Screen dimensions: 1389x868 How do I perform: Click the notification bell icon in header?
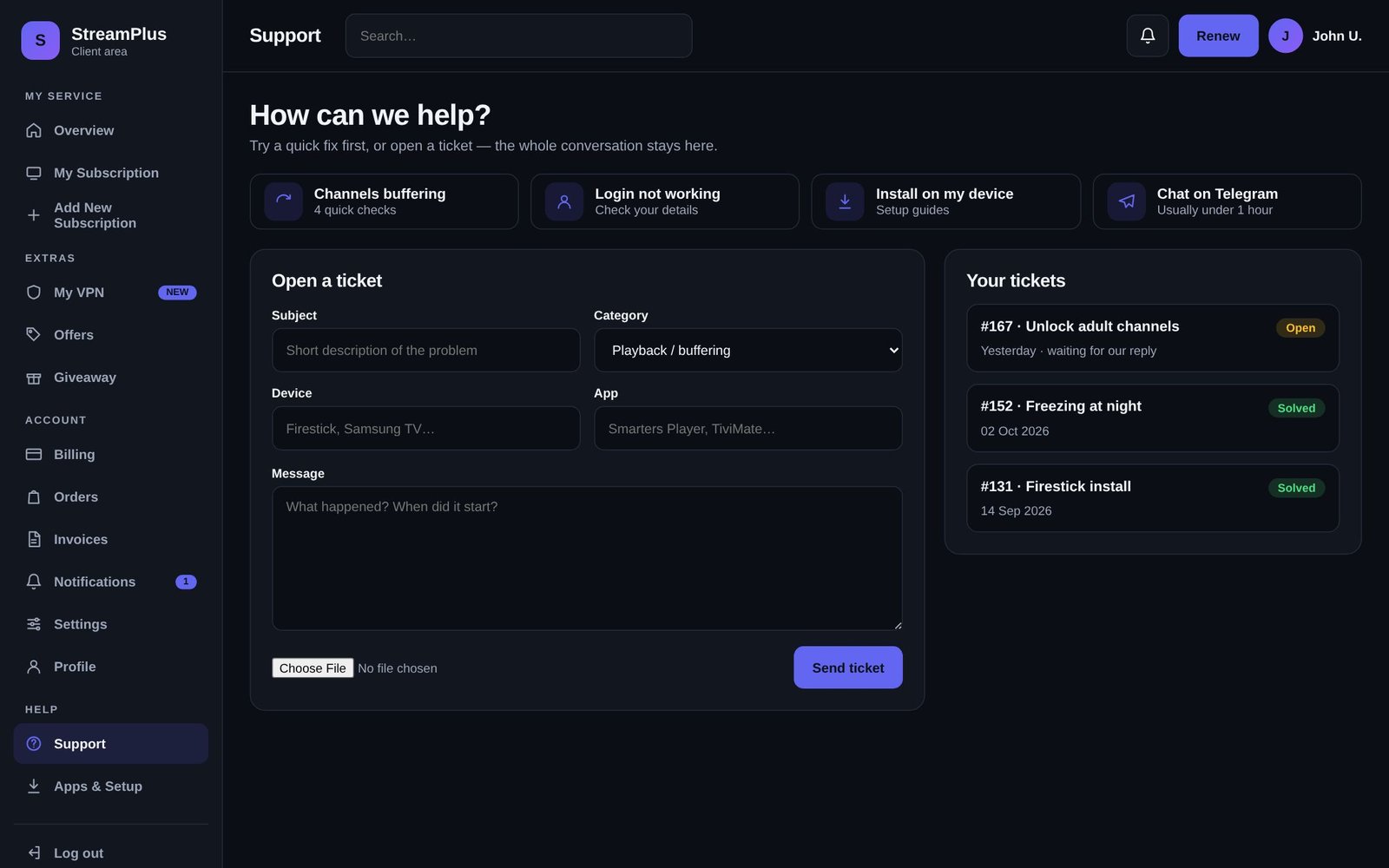1147,36
